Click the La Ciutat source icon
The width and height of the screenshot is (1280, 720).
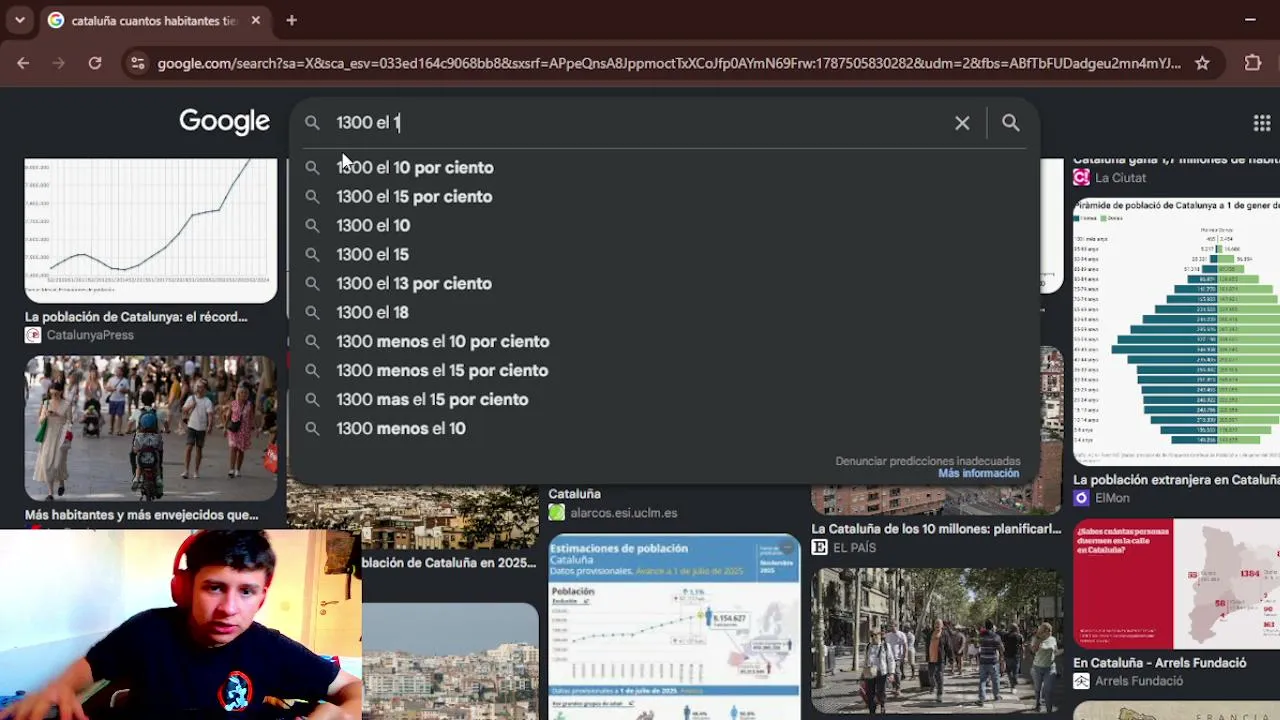(x=1081, y=178)
